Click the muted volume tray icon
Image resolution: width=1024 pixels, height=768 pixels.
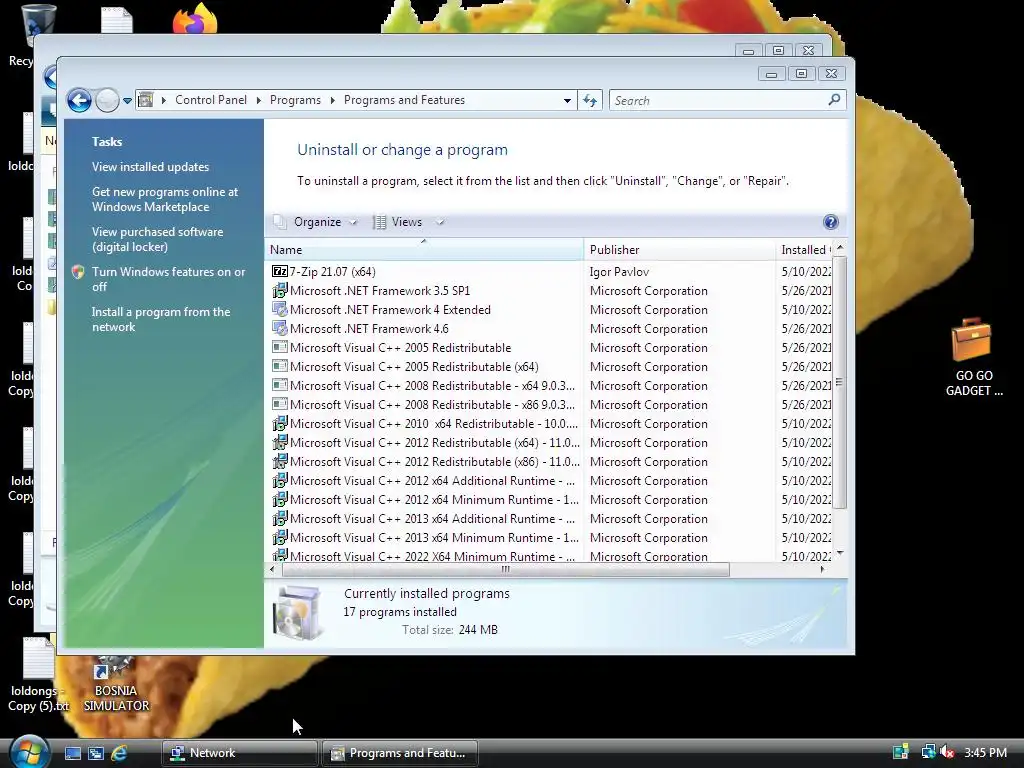(x=948, y=752)
